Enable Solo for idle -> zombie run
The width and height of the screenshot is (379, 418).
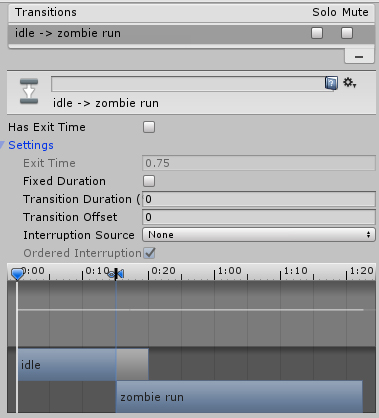pos(317,33)
